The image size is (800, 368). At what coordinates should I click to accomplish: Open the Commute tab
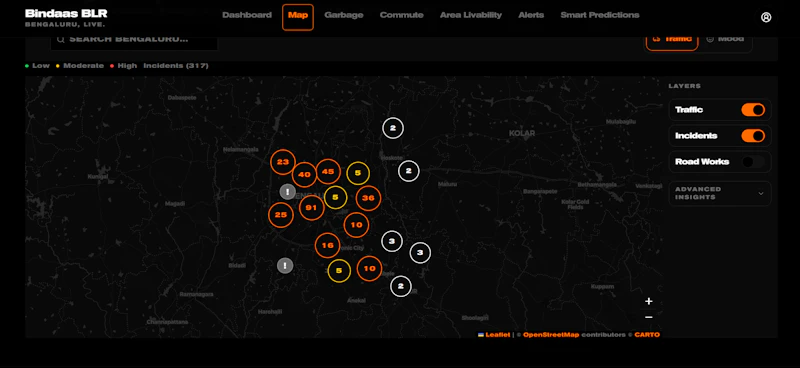[x=402, y=15]
